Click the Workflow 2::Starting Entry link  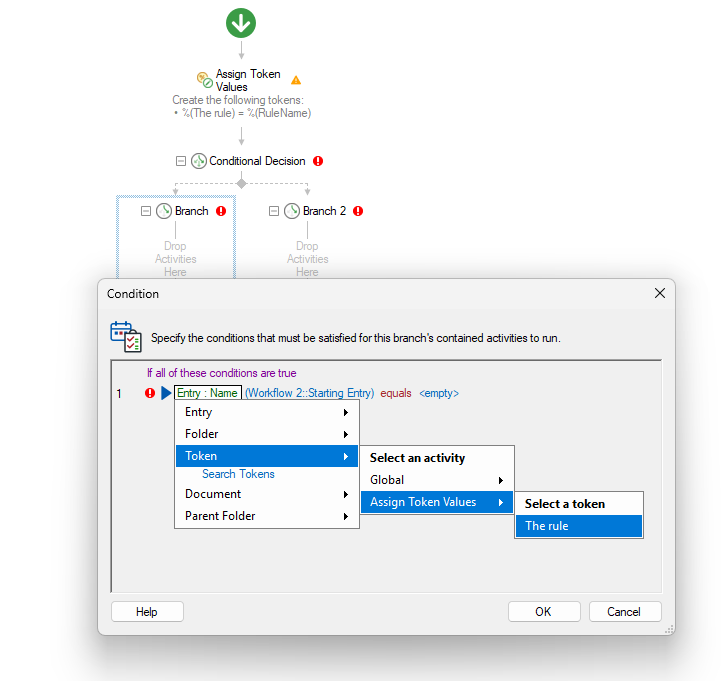click(x=309, y=393)
